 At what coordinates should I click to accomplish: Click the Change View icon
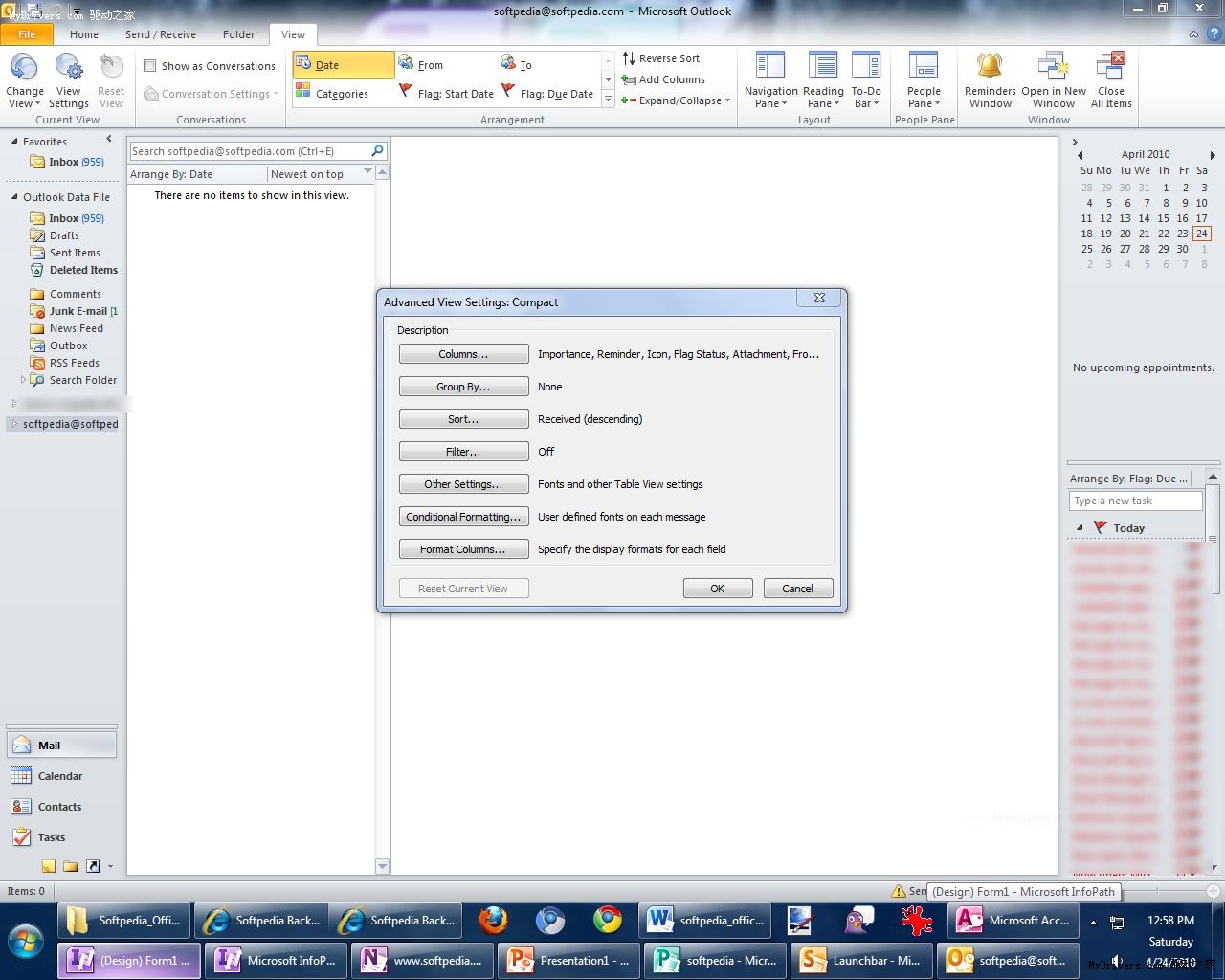click(x=24, y=68)
